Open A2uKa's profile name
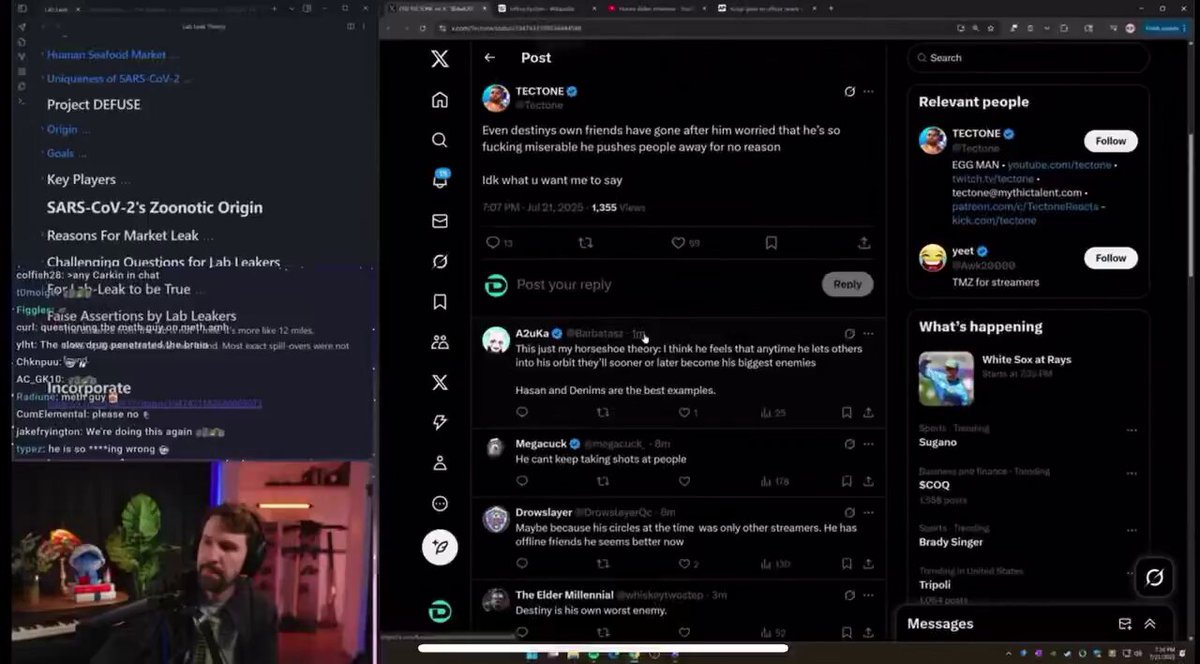Image resolution: width=1200 pixels, height=664 pixels. click(532, 333)
